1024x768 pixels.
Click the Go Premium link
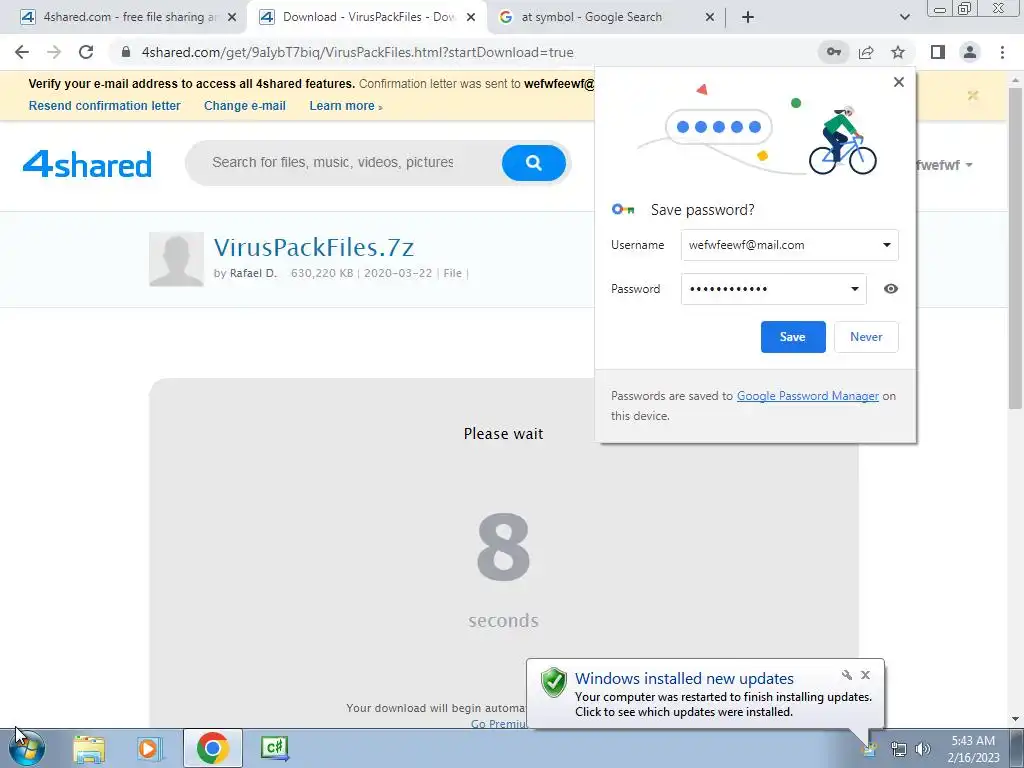pyautogui.click(x=499, y=724)
